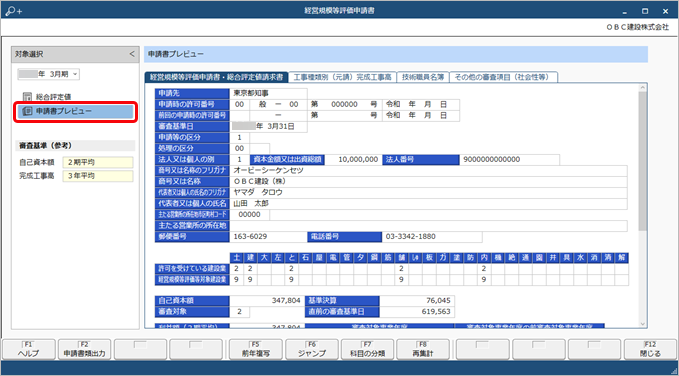Click the 処理の区分 value 00
This screenshot has width=679, height=376.
239,148
